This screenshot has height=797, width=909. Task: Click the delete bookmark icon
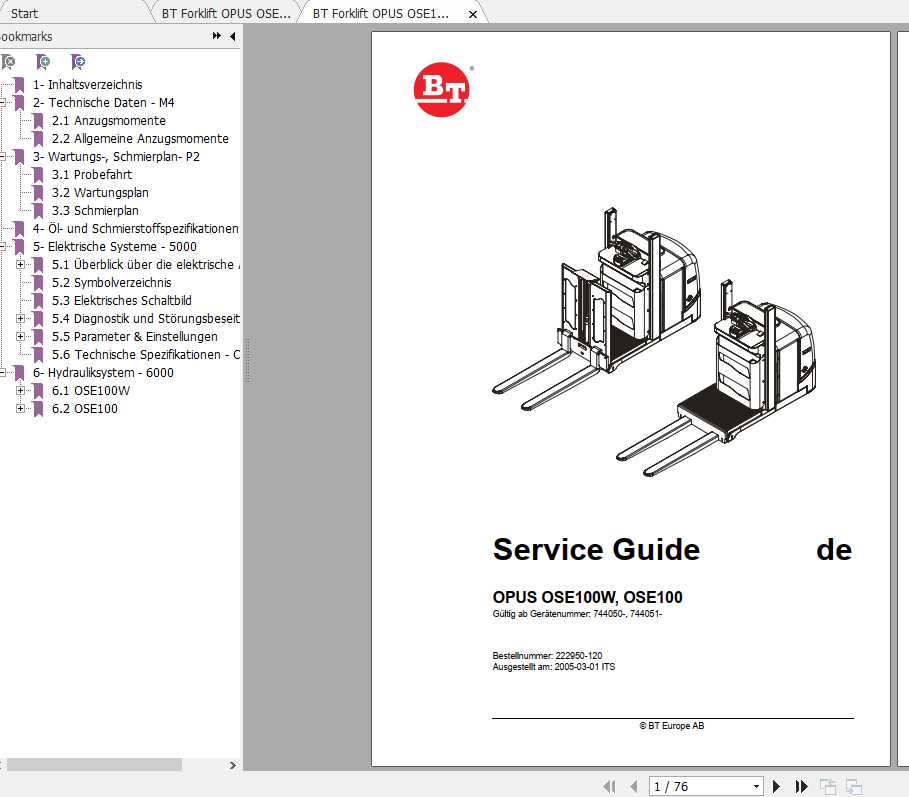(9, 62)
